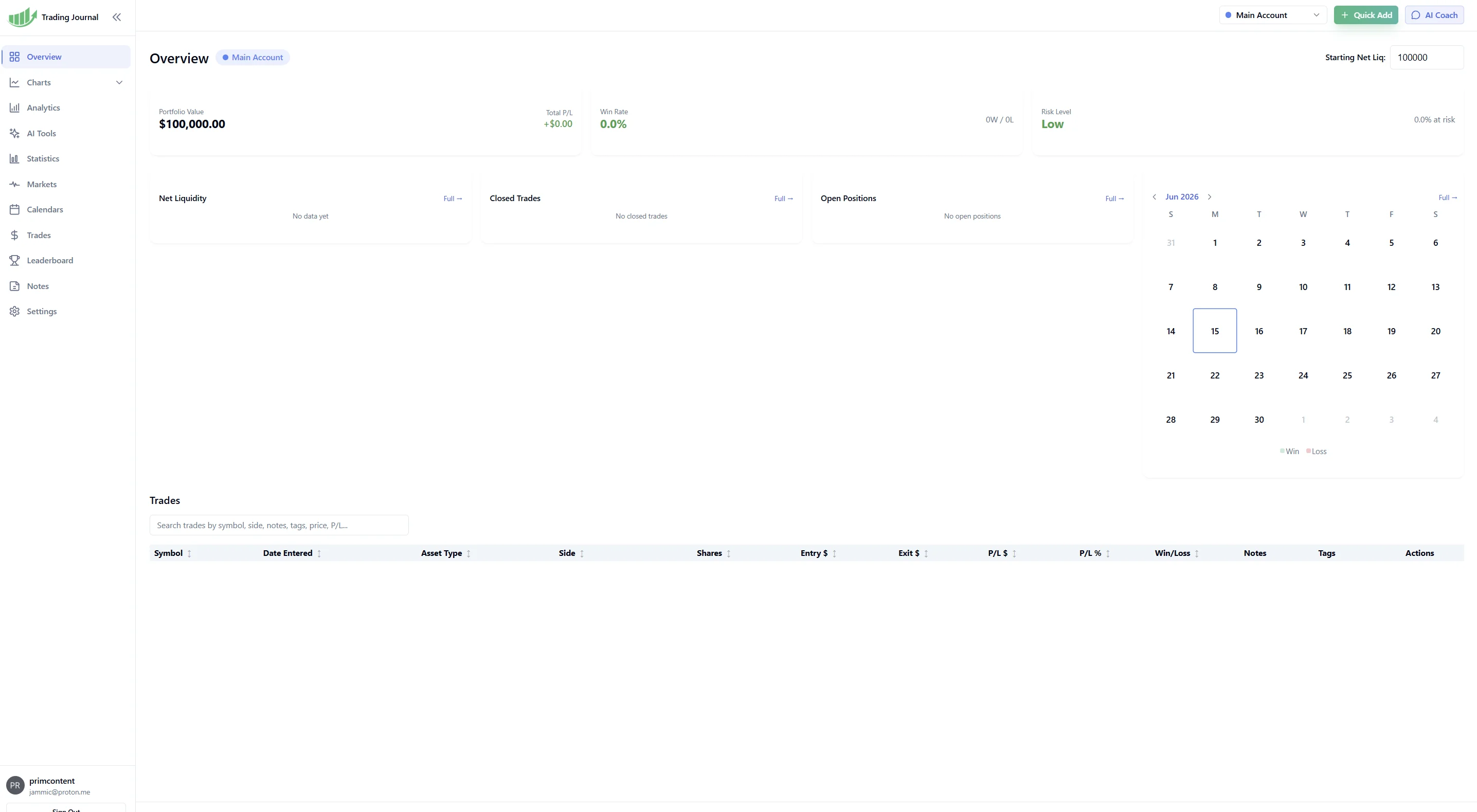Click the Starting Net Liq input field
Viewport: 1477px width, 812px height.
click(x=1427, y=58)
